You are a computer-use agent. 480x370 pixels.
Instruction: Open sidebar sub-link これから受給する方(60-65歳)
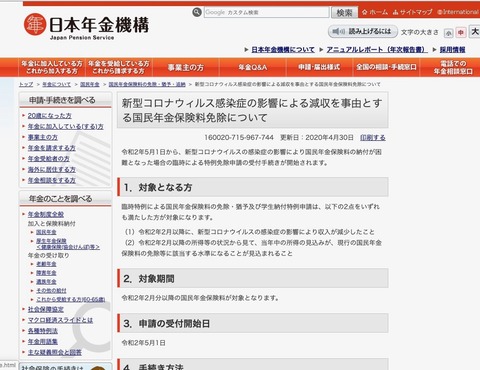click(70, 300)
